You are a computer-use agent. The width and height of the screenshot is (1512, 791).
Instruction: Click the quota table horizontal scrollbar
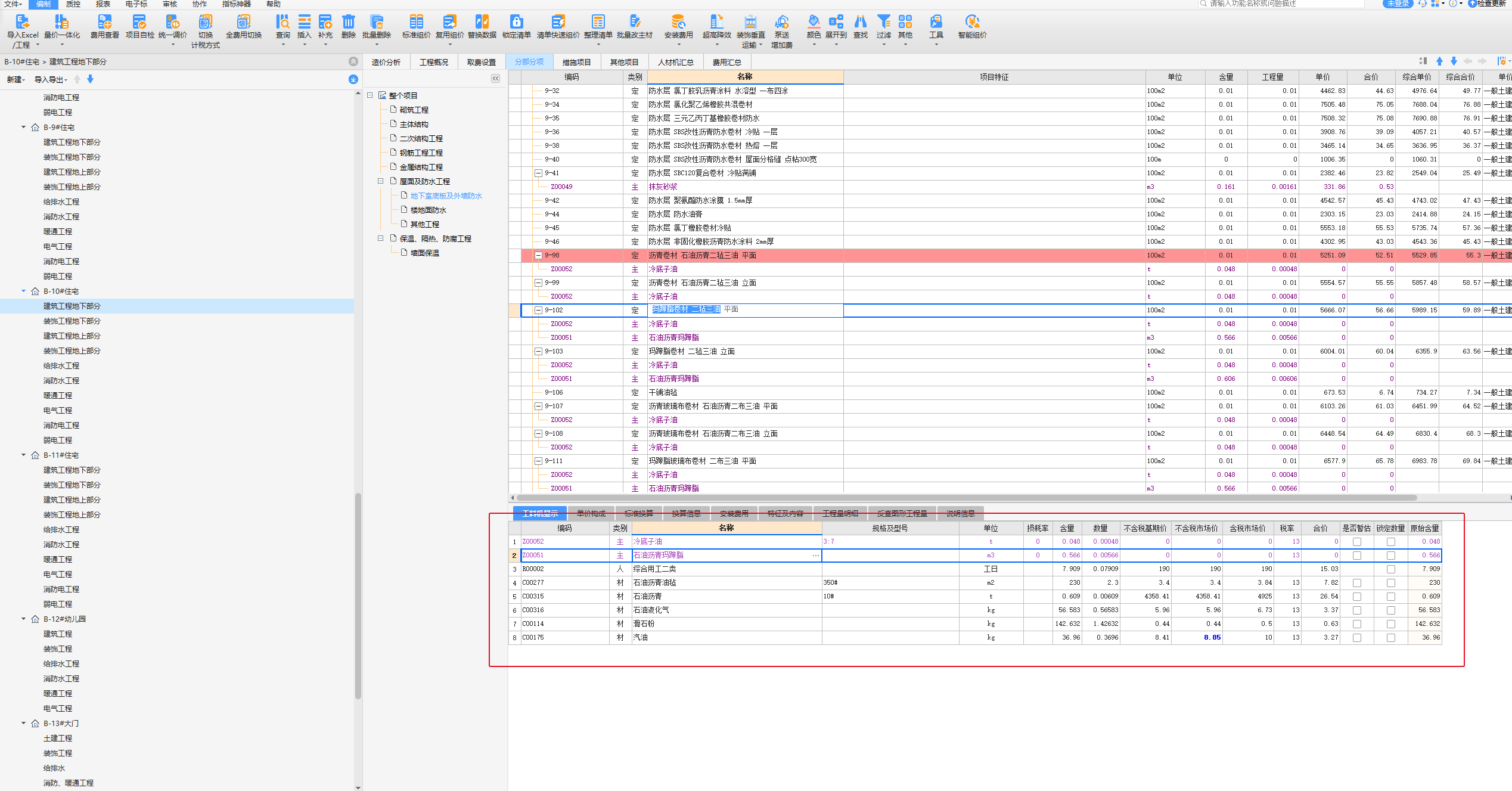(x=965, y=498)
